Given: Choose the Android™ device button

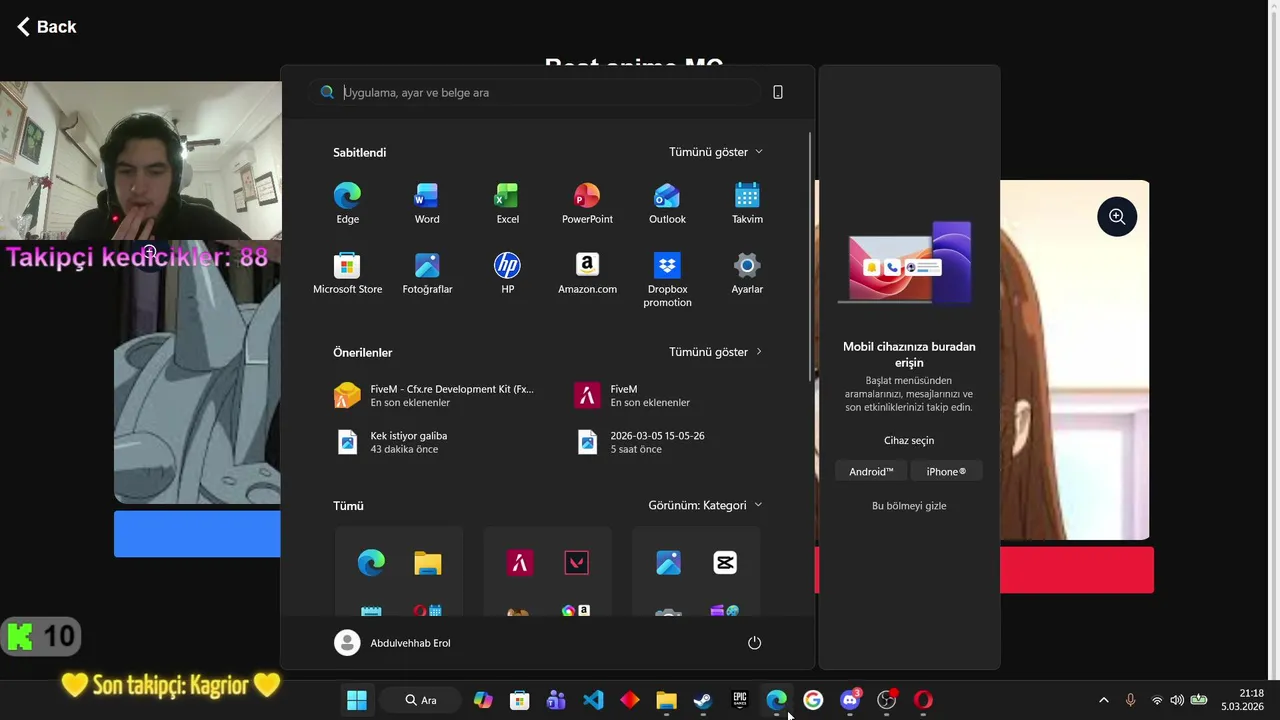Looking at the screenshot, I should [871, 471].
